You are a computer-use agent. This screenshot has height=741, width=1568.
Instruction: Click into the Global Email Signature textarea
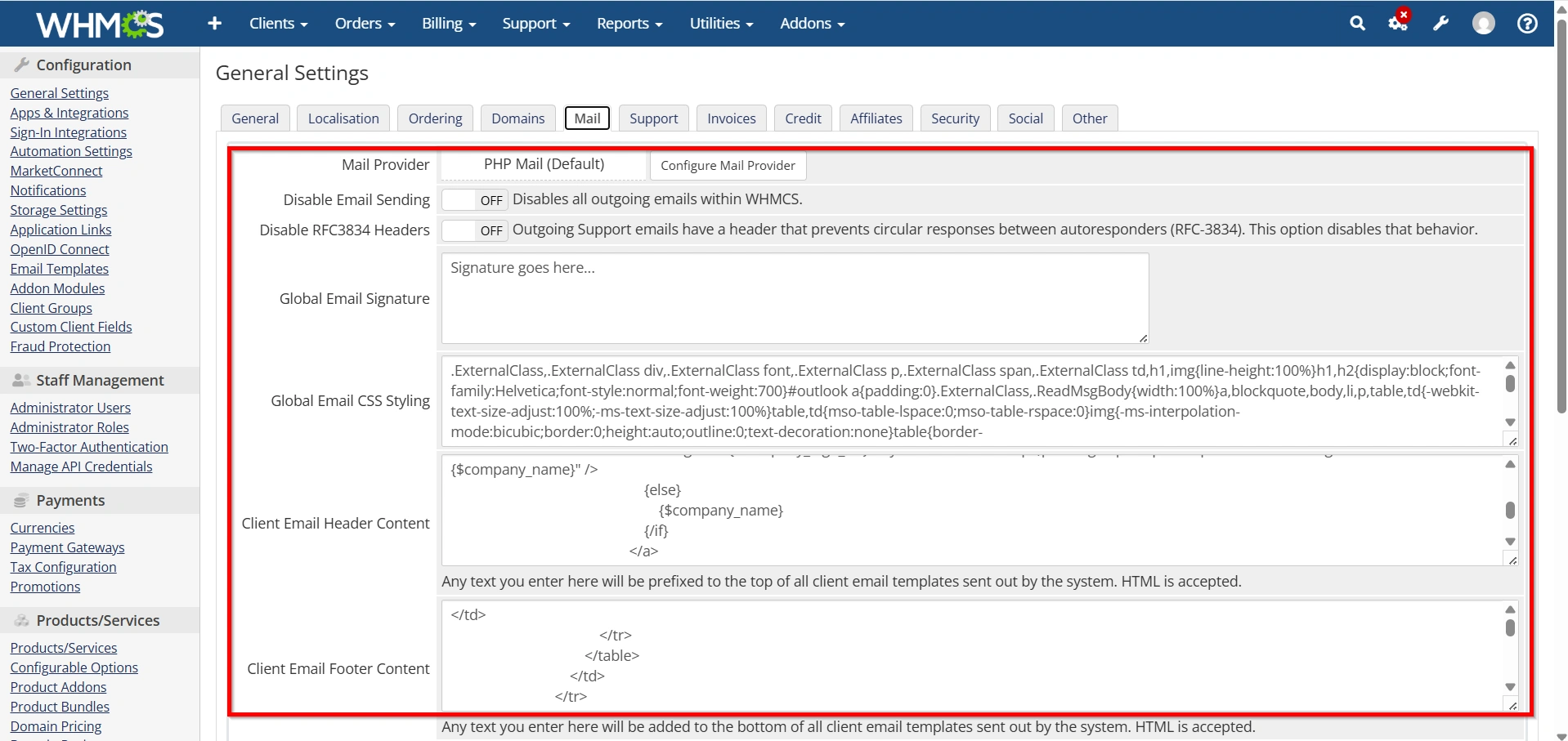tap(795, 298)
